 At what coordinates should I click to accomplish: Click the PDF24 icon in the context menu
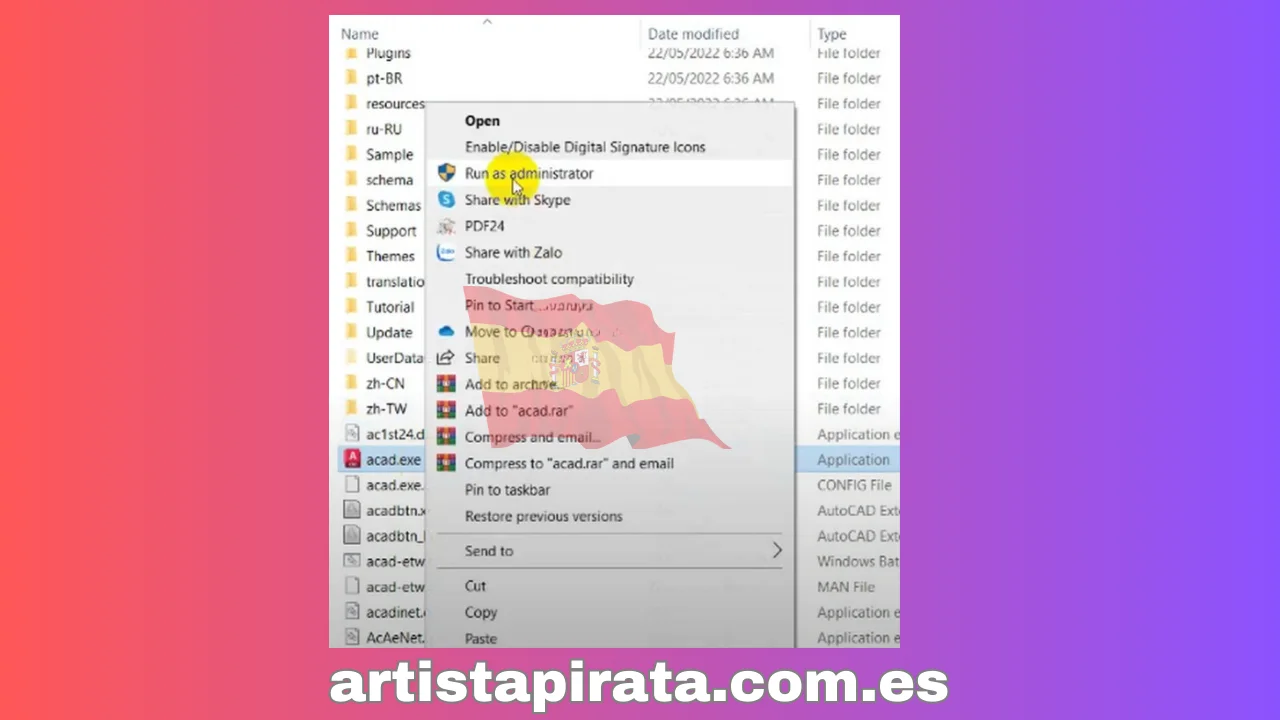(446, 226)
